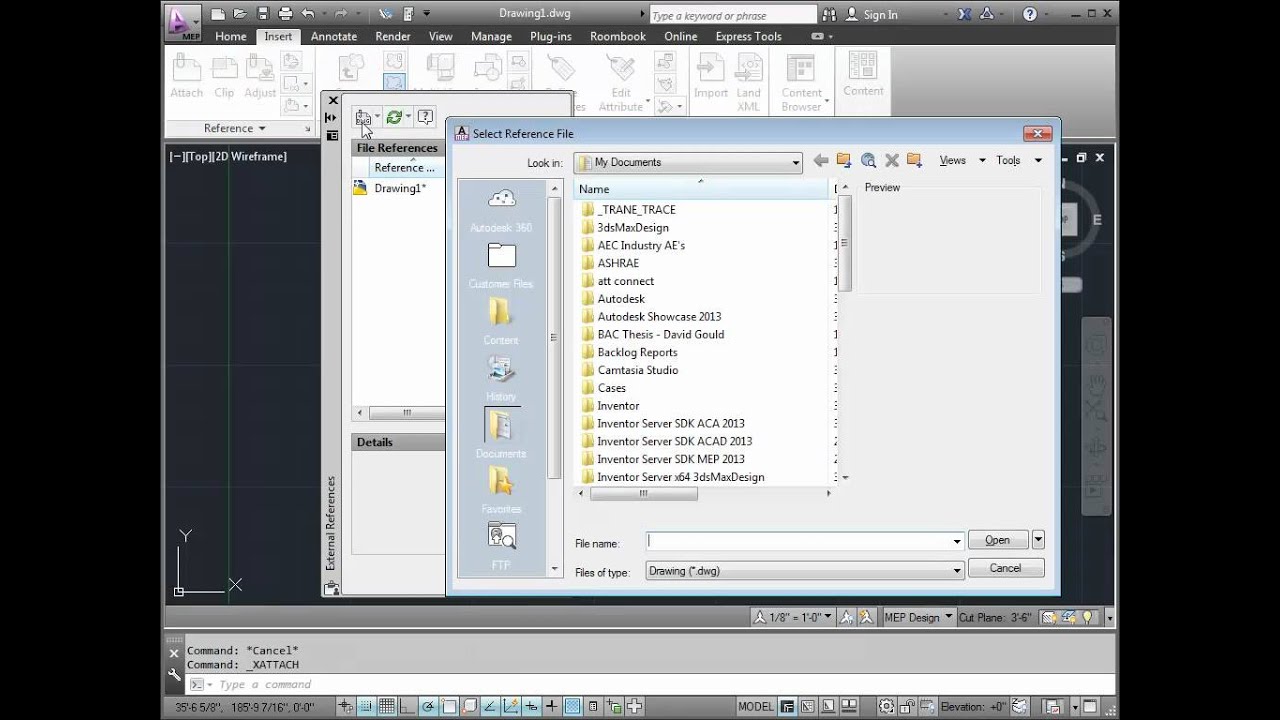The width and height of the screenshot is (1280, 720).
Task: Click the Attach DWG icon in External References
Action: point(363,117)
